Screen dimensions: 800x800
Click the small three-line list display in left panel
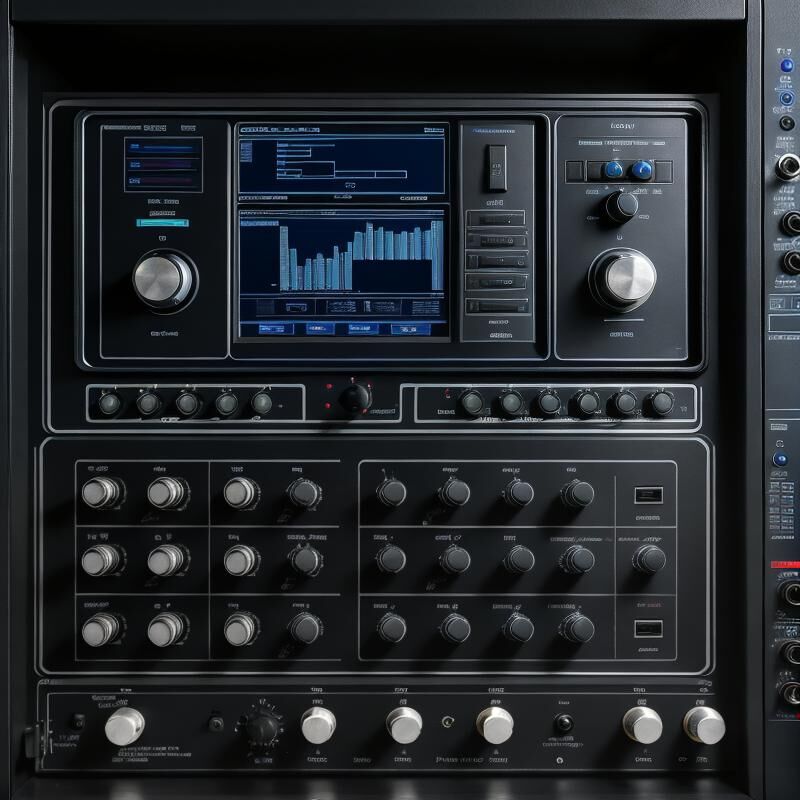(163, 164)
